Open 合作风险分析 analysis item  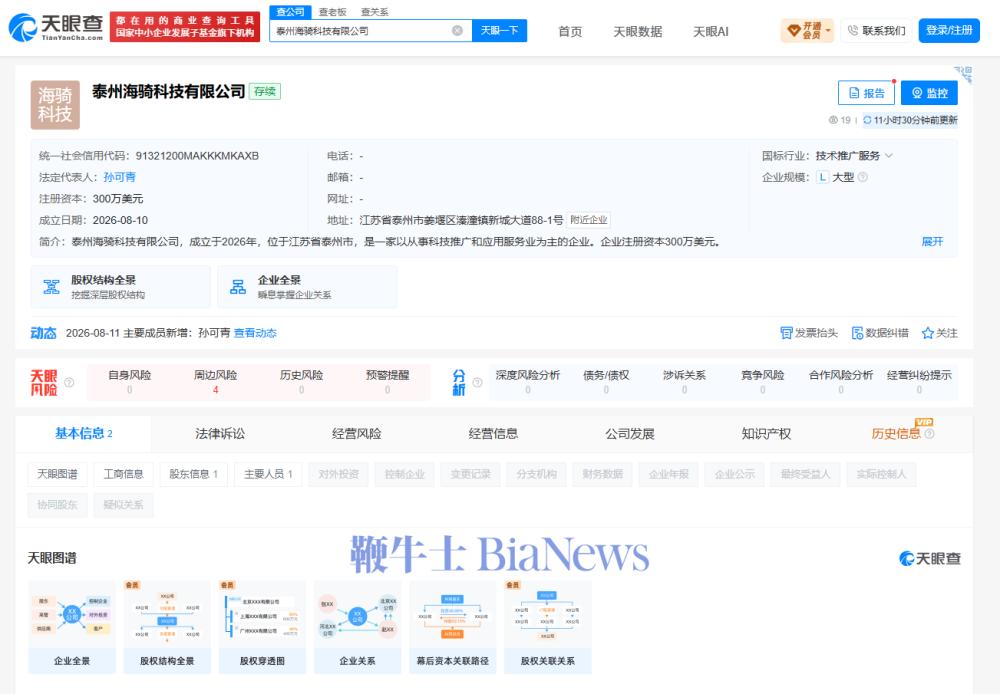click(841, 382)
